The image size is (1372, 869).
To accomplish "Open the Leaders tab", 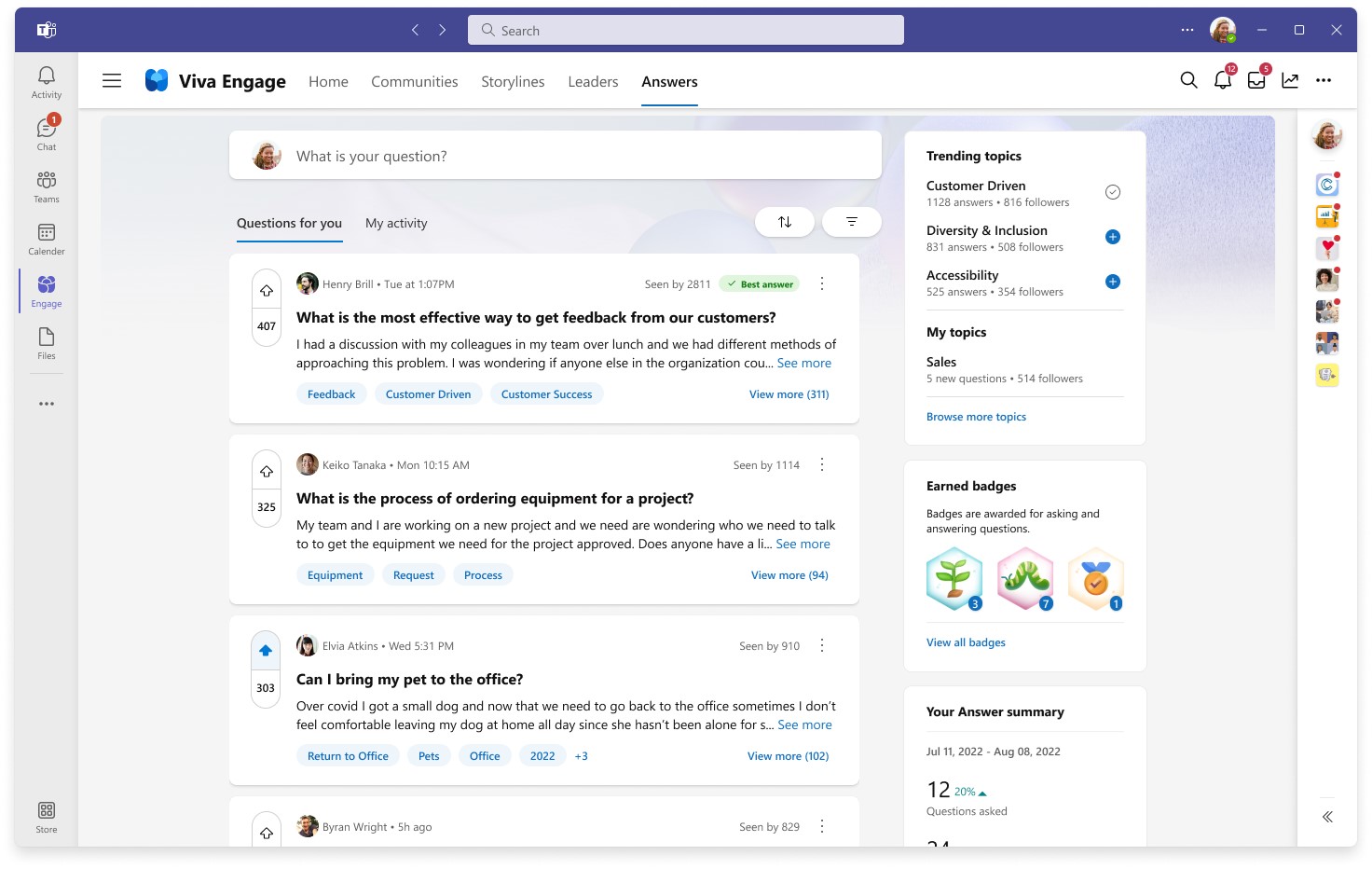I will pyautogui.click(x=593, y=81).
